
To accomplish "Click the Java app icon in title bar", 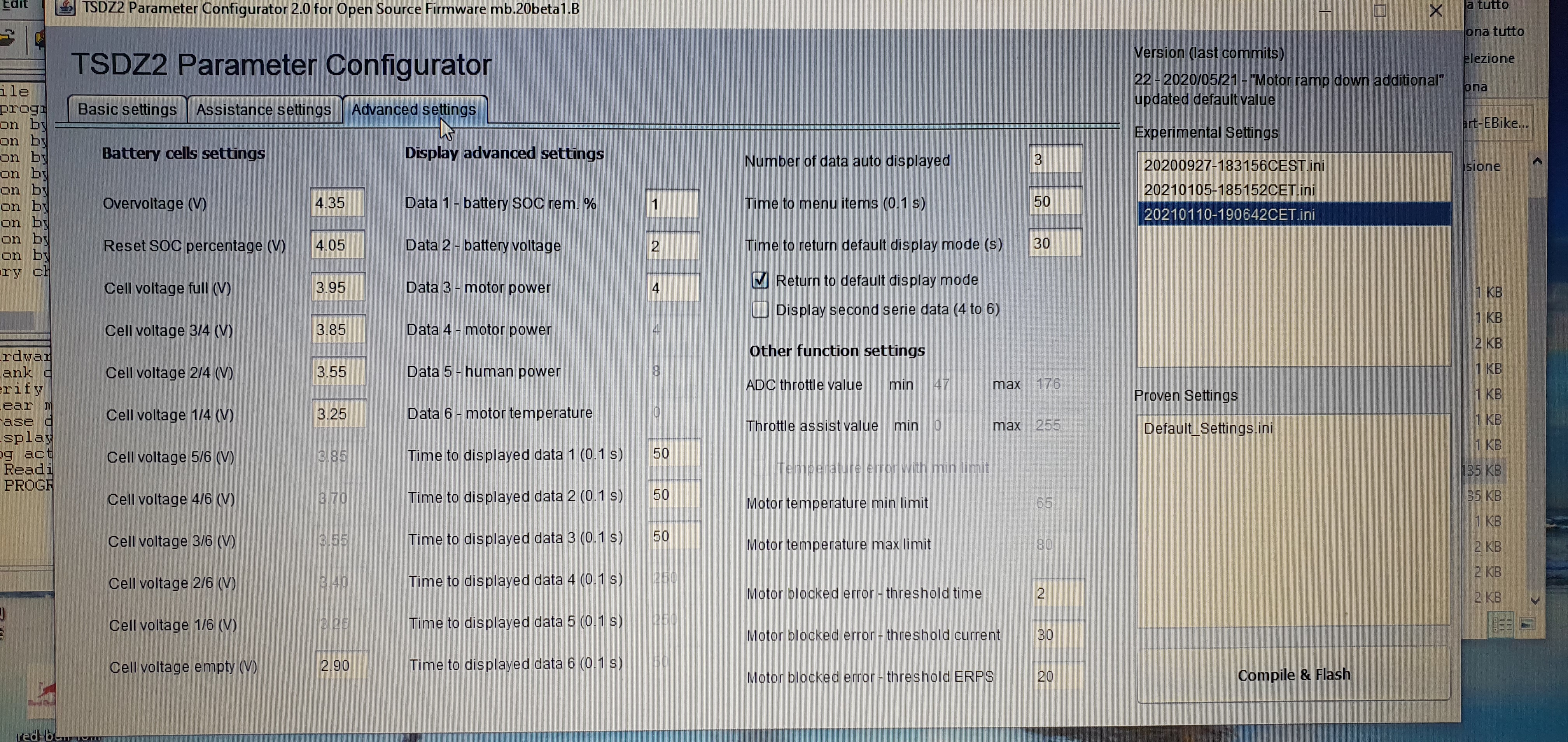I will click(x=66, y=8).
